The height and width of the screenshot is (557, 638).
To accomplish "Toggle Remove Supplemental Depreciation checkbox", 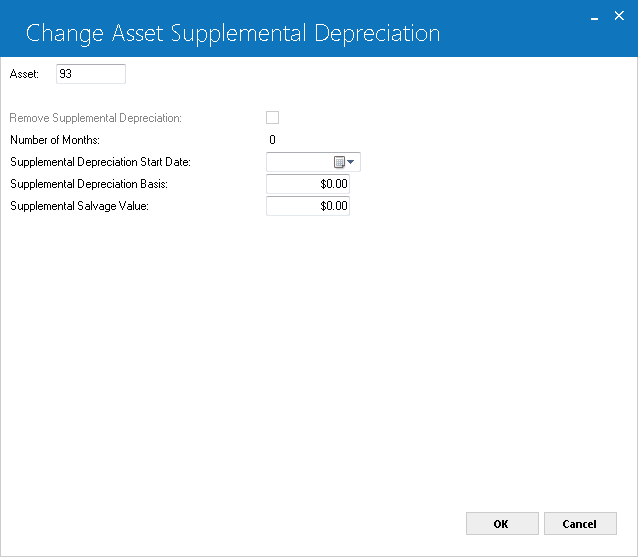I will [x=272, y=118].
